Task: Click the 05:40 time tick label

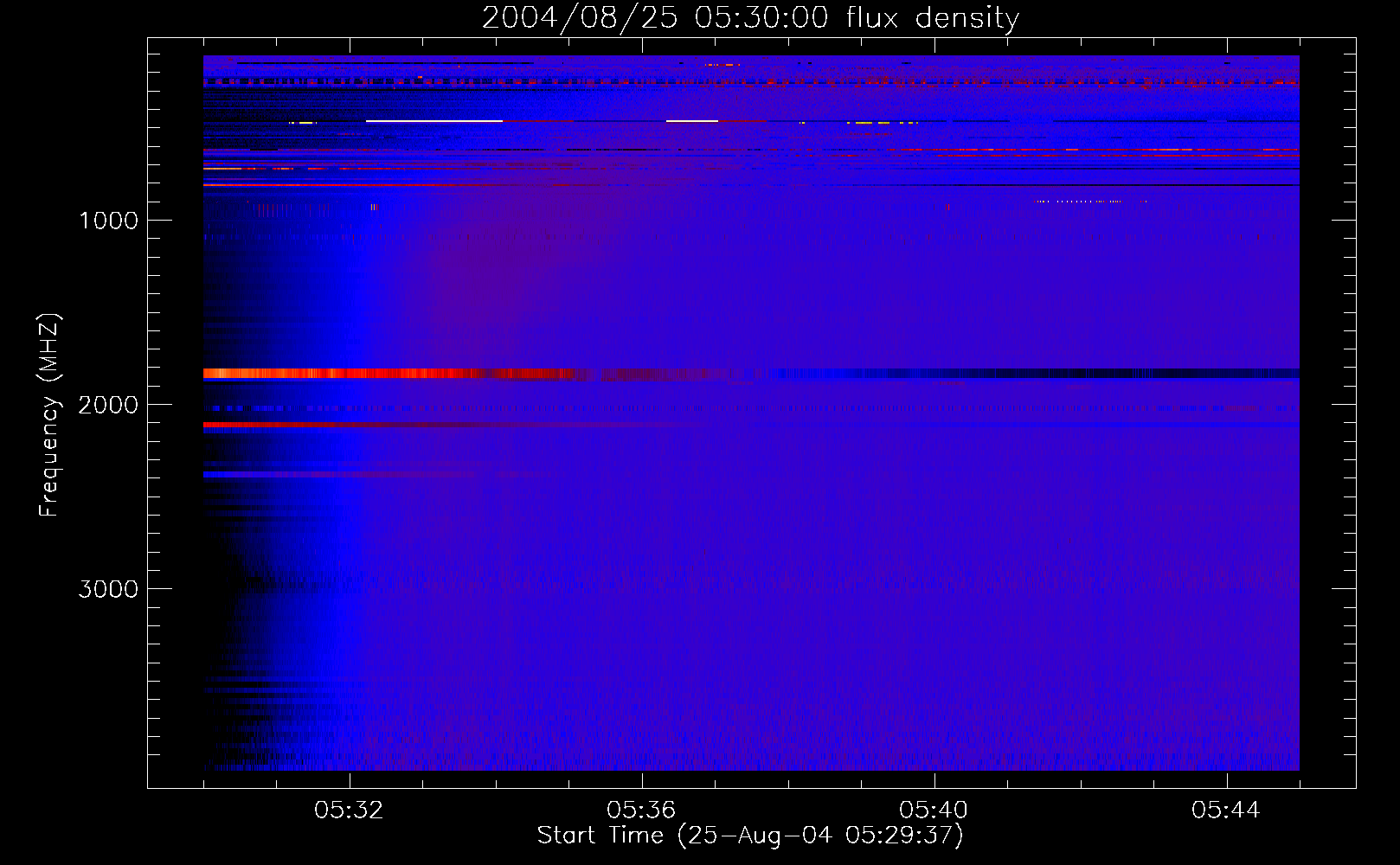Action: (934, 811)
